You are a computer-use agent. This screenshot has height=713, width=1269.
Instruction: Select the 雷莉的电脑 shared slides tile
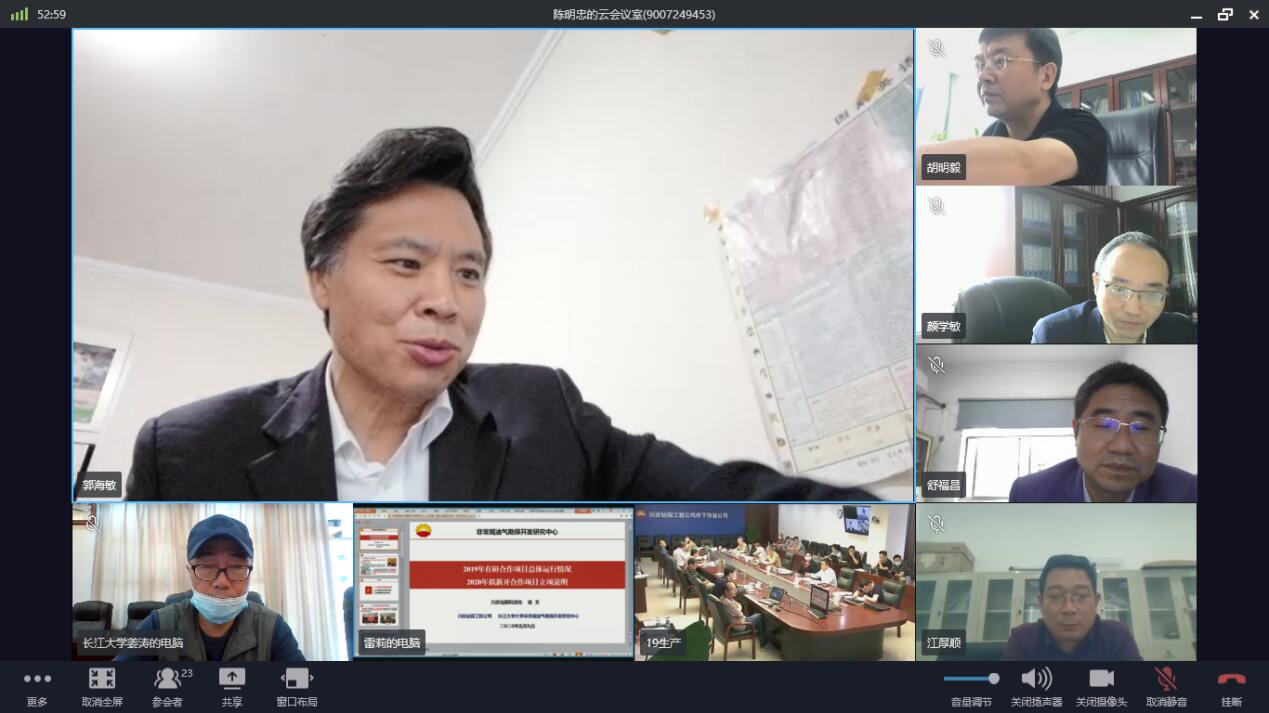494,580
